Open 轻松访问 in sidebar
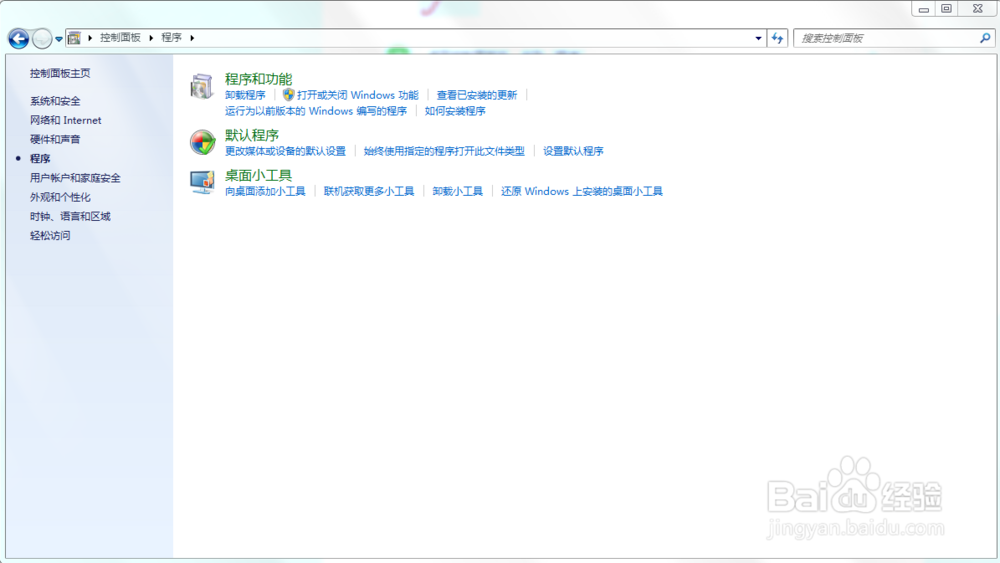The height and width of the screenshot is (563, 1000). (50, 235)
